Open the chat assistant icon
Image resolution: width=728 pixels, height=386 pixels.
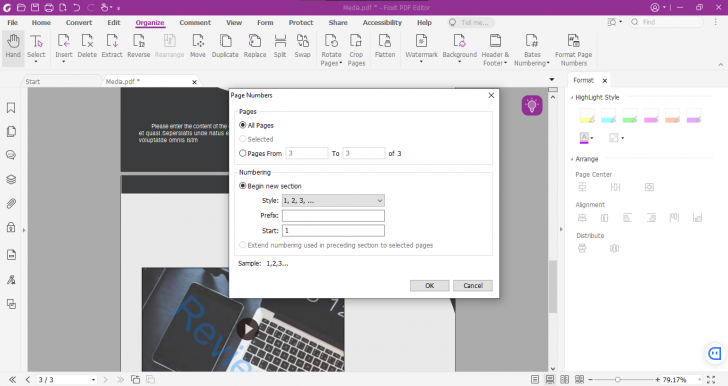pyautogui.click(x=715, y=353)
